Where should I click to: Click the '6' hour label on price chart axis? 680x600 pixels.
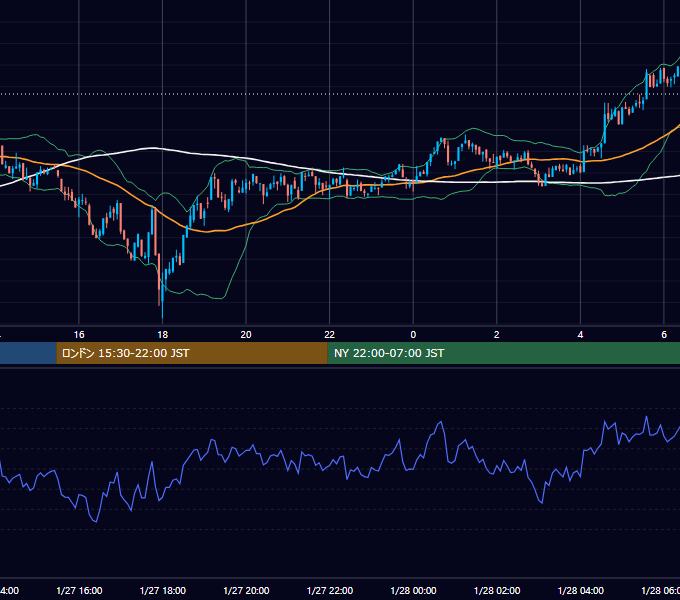[664, 335]
